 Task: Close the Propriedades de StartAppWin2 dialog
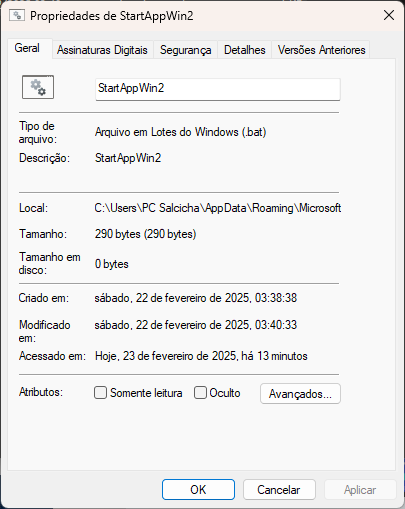coord(389,15)
